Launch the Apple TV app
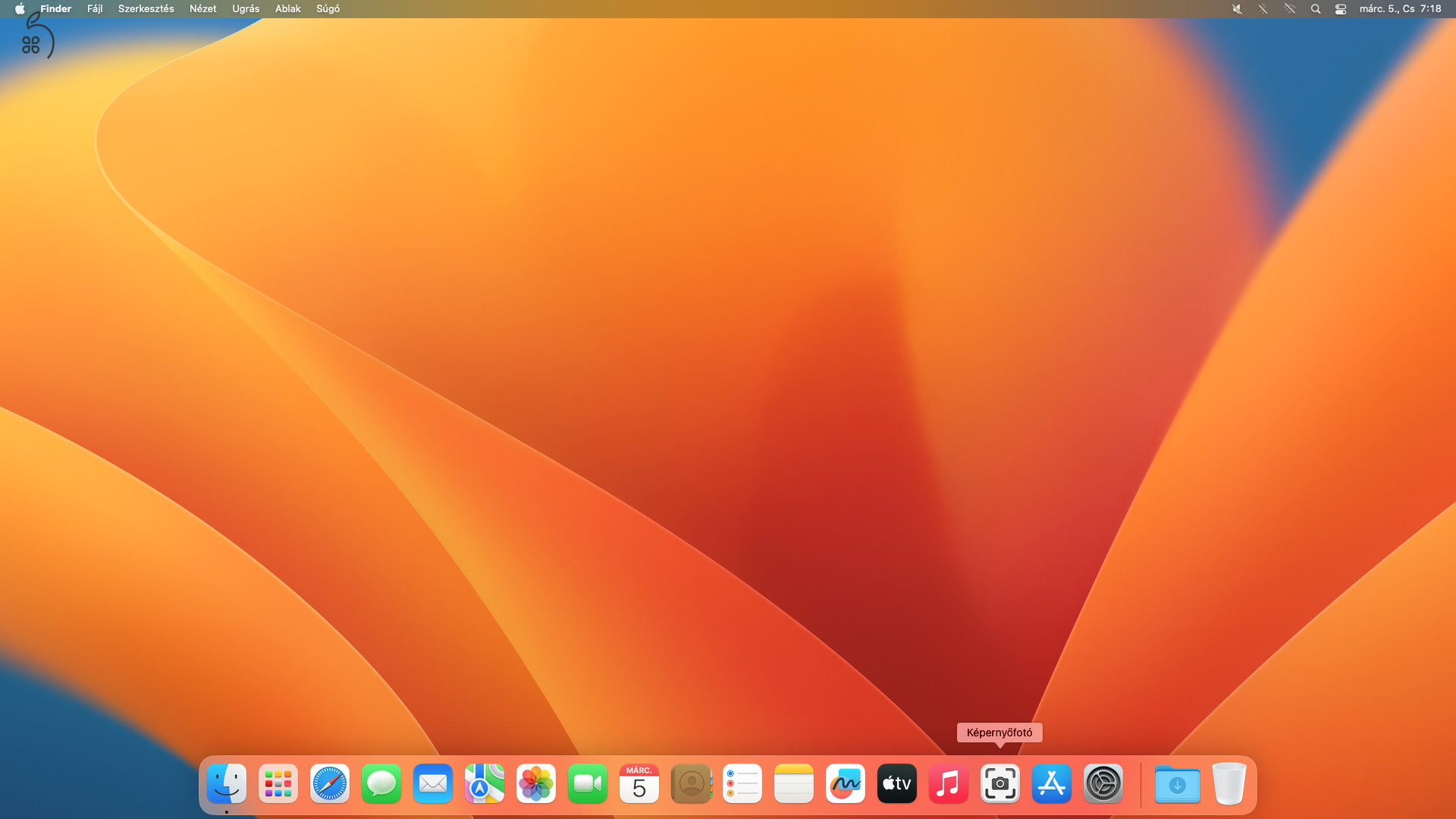This screenshot has height=819, width=1456. [x=896, y=784]
